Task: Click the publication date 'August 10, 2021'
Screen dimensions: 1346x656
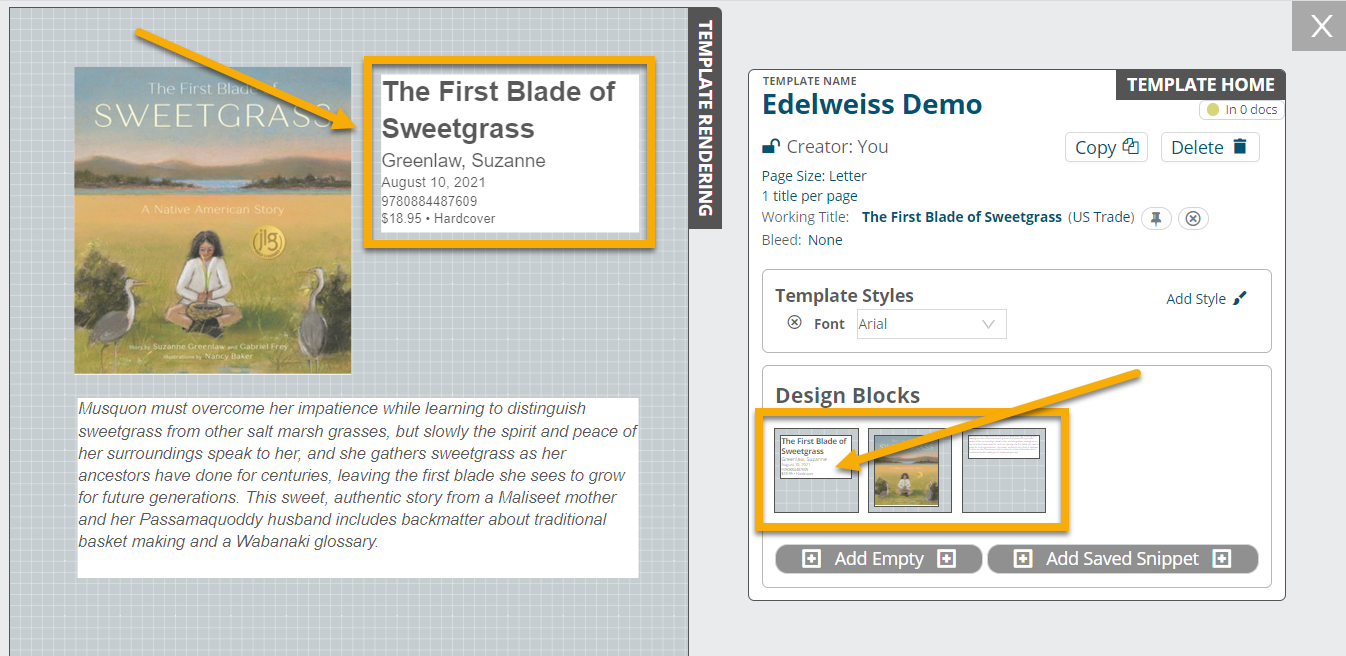Action: 434,183
